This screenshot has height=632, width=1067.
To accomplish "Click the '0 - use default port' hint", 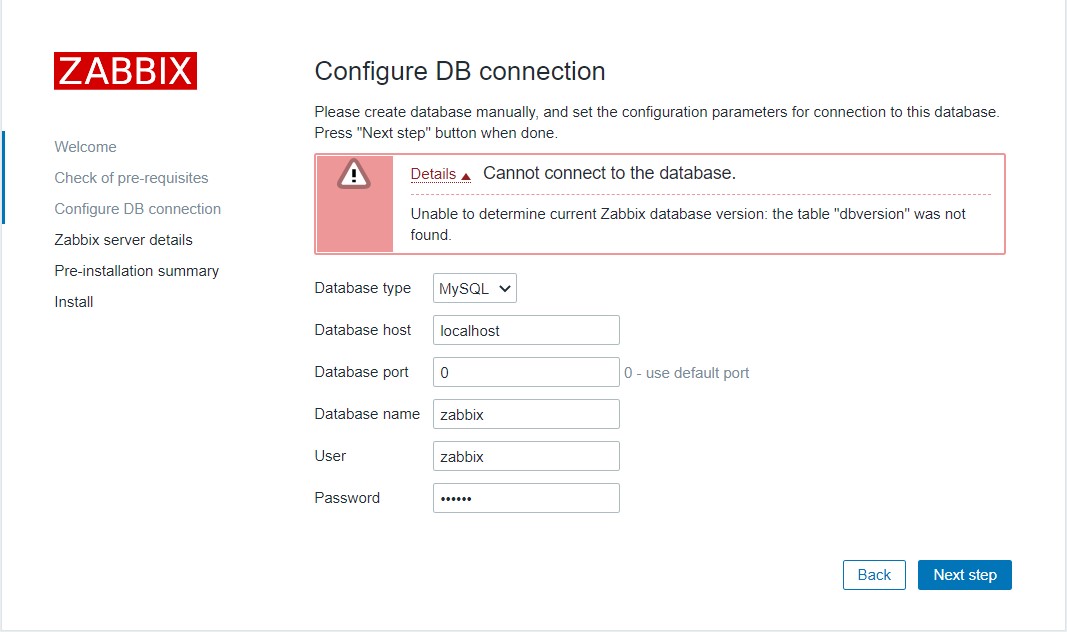I will coord(686,373).
